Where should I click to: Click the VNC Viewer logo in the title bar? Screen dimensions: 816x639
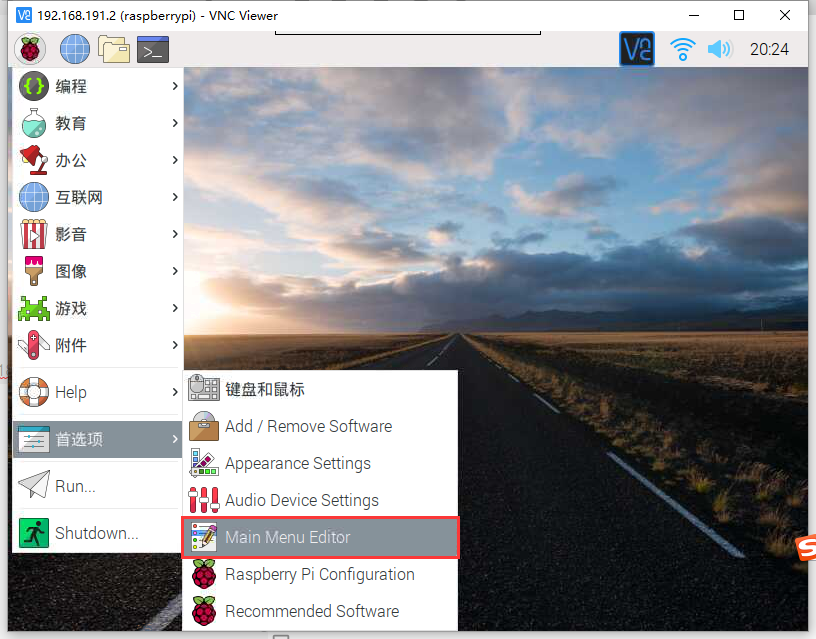pos(24,16)
